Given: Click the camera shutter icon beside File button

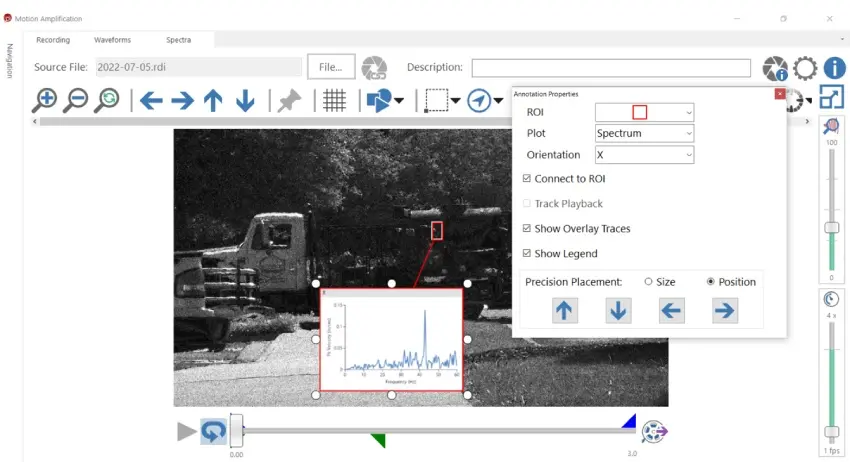Looking at the screenshot, I should pos(374,68).
